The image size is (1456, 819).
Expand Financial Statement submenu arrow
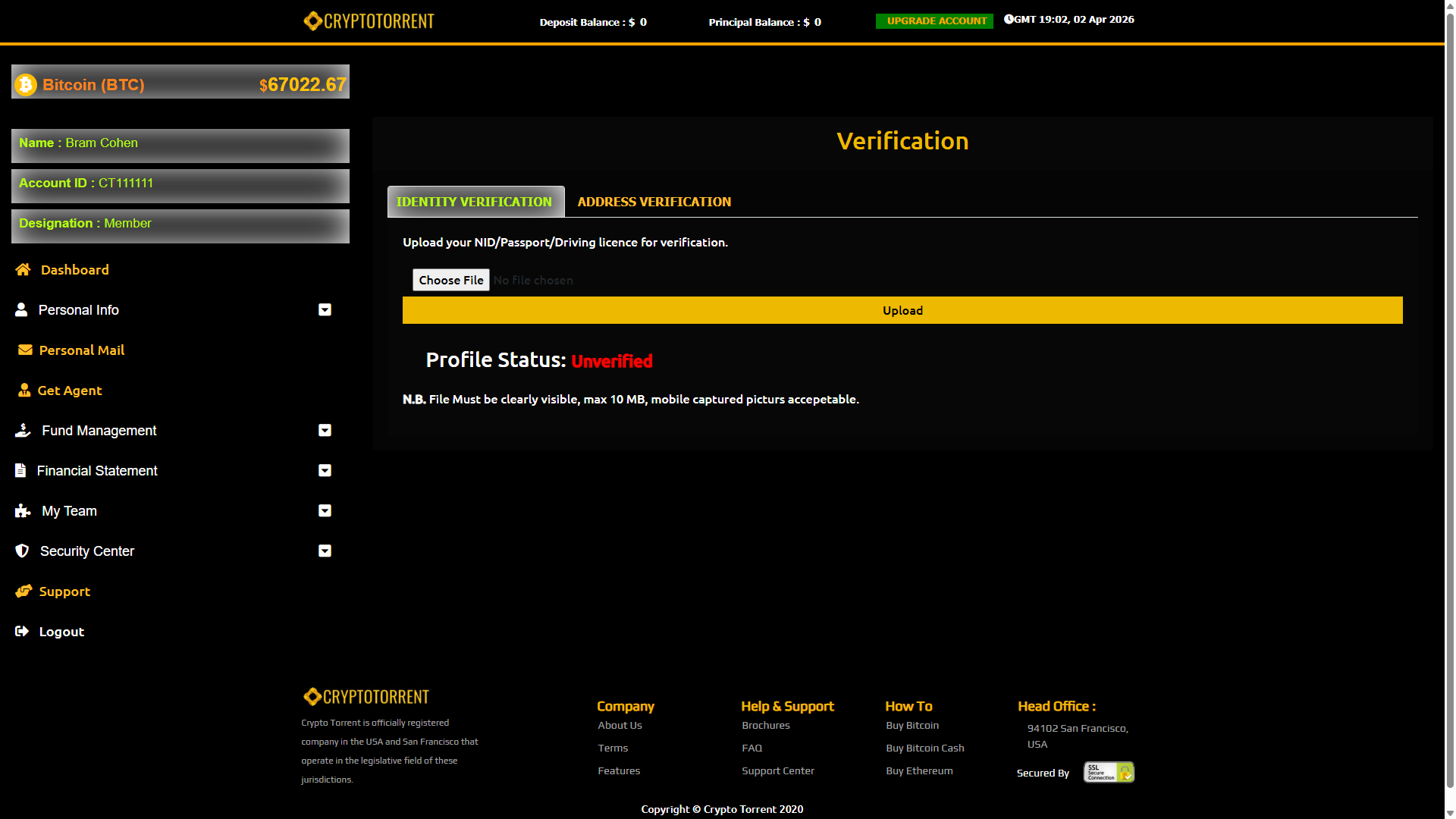click(x=325, y=470)
